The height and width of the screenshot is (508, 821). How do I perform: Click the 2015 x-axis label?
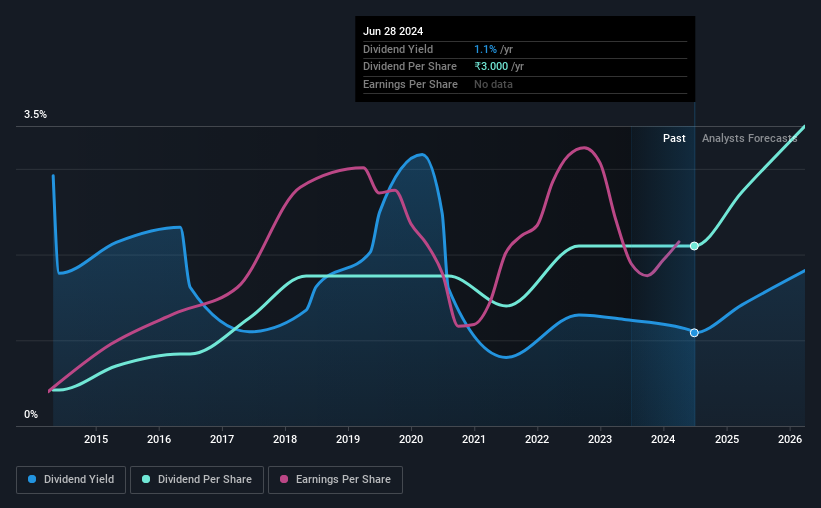pyautogui.click(x=96, y=439)
